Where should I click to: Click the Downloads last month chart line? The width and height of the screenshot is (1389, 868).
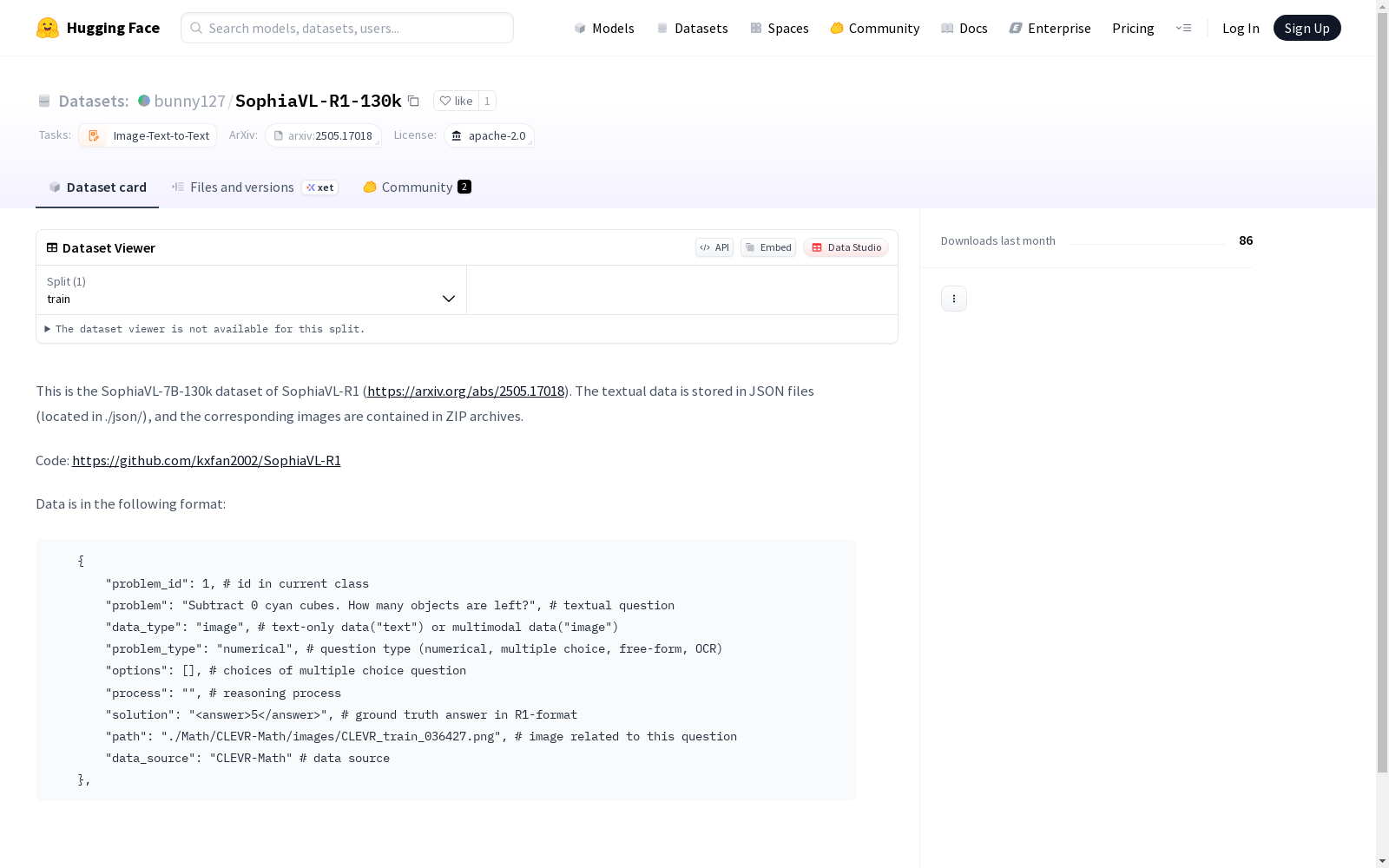pos(1147,243)
